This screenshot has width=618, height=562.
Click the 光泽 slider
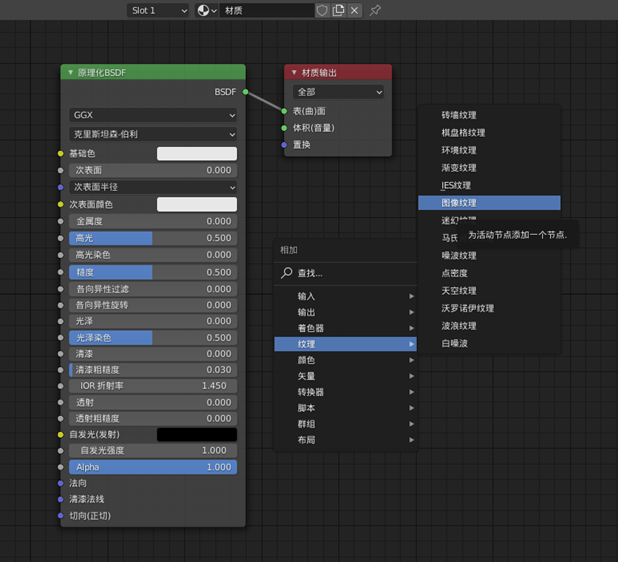pyautogui.click(x=153, y=321)
